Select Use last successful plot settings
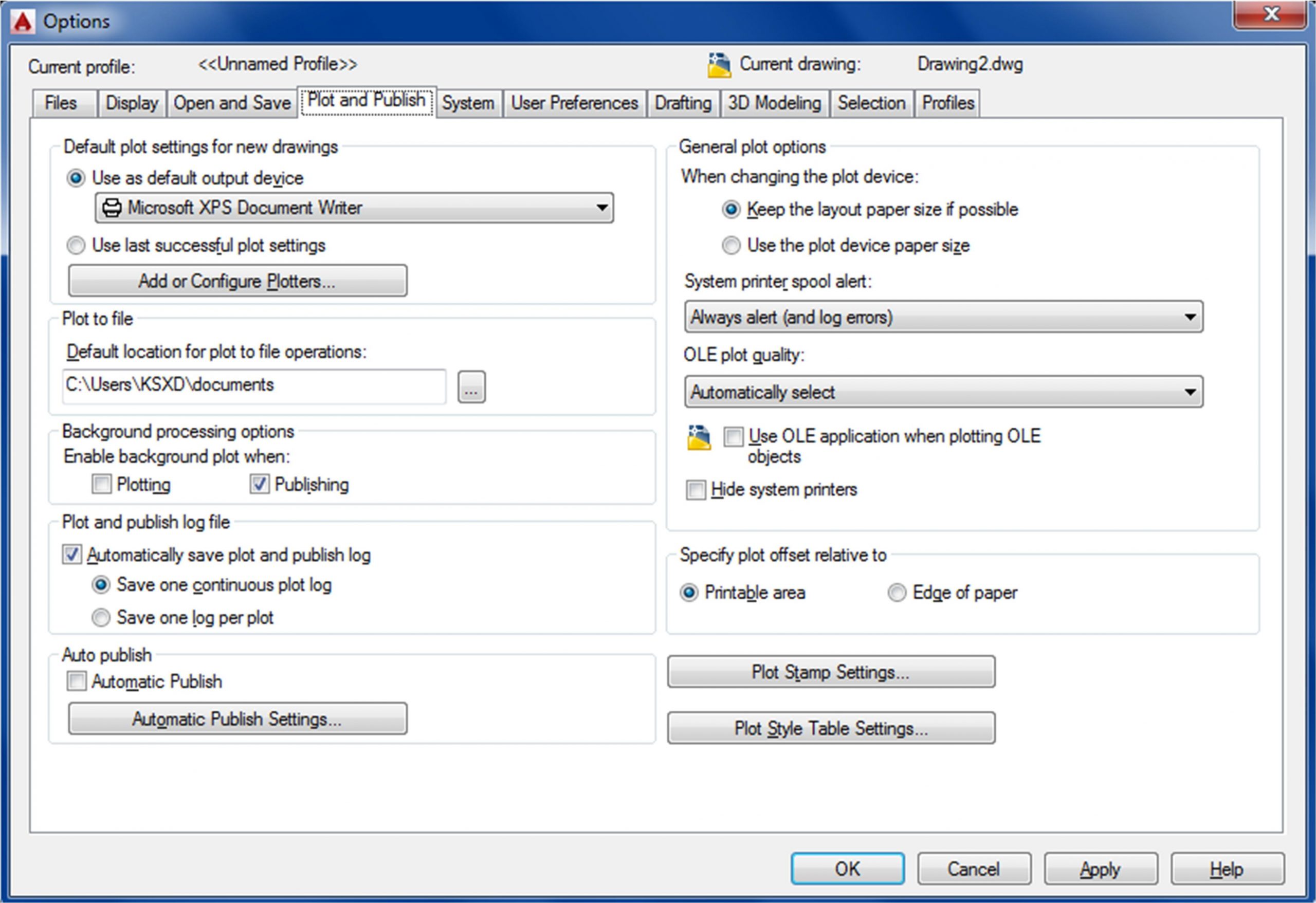The image size is (1316, 903). (77, 246)
